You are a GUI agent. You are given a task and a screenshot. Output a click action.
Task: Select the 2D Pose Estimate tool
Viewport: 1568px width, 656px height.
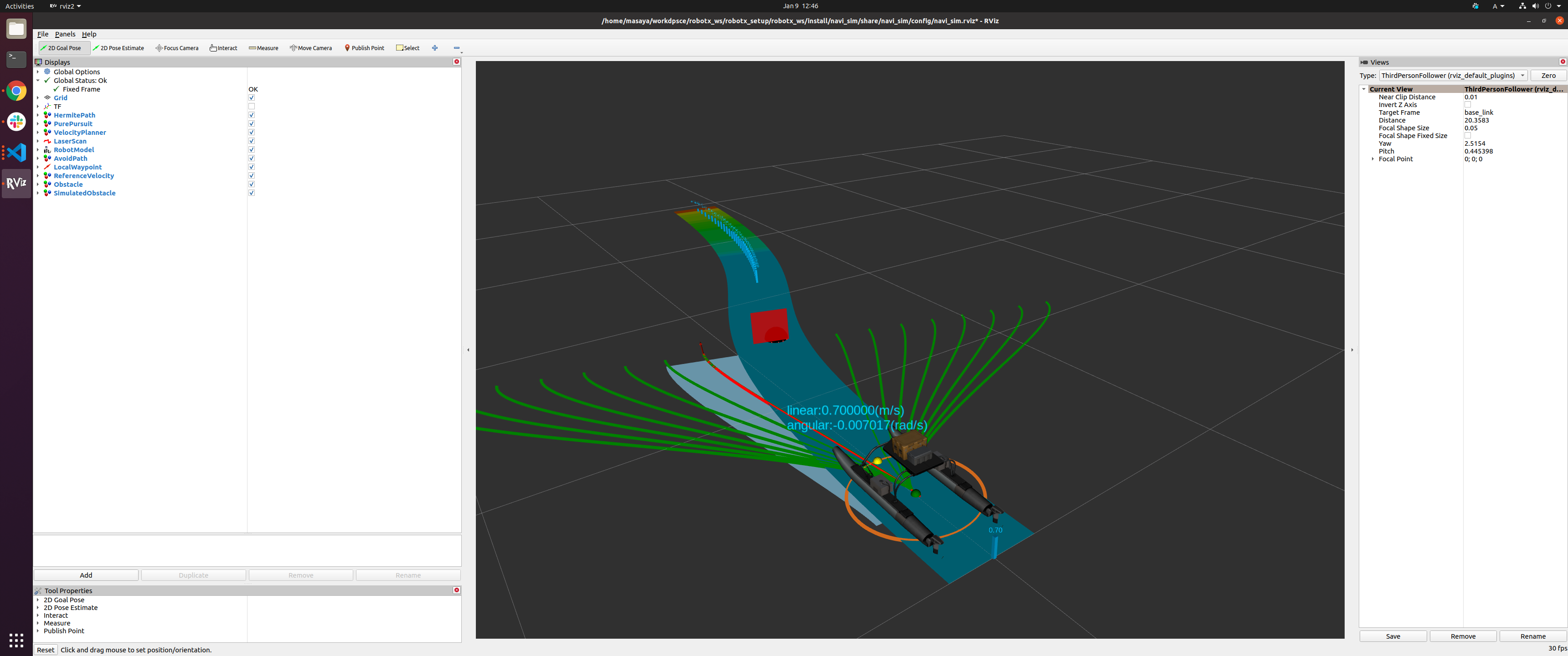pos(119,48)
